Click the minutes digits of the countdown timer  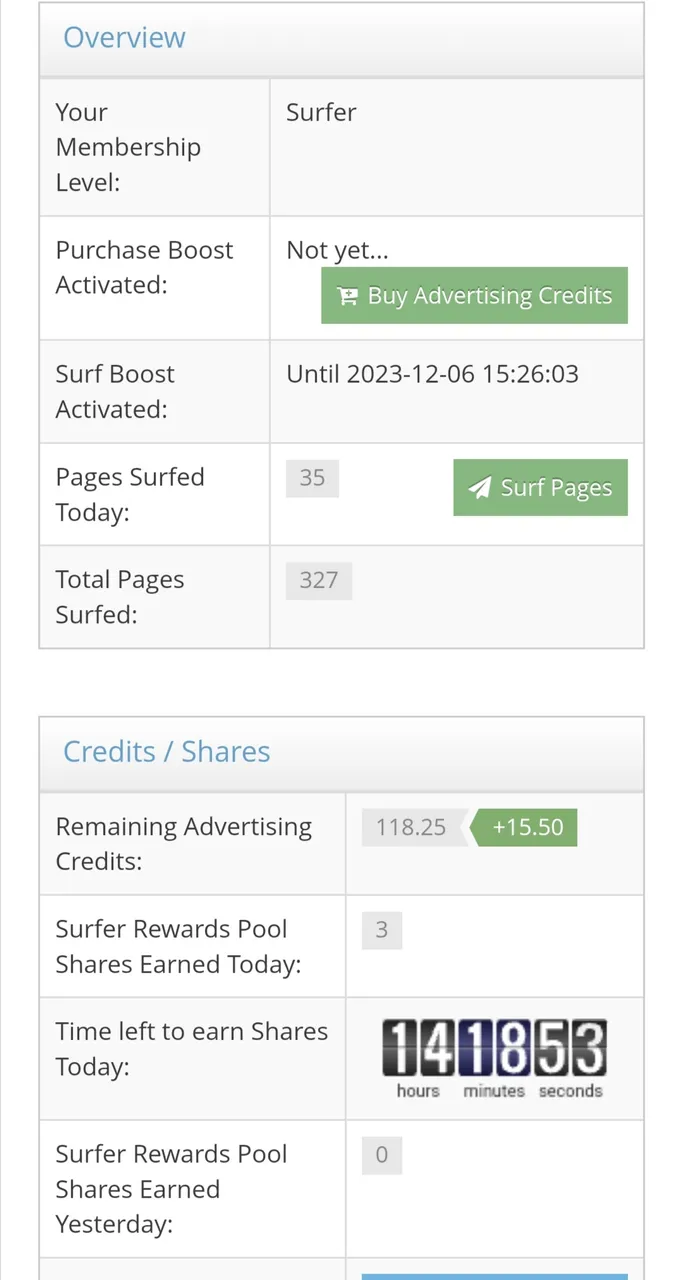click(494, 1048)
